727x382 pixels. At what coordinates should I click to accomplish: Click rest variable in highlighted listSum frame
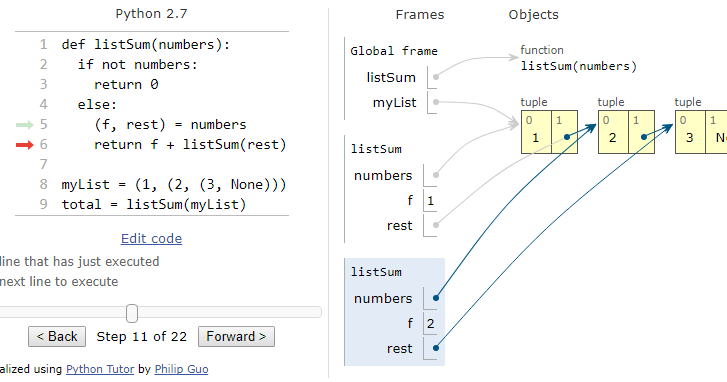coord(399,349)
